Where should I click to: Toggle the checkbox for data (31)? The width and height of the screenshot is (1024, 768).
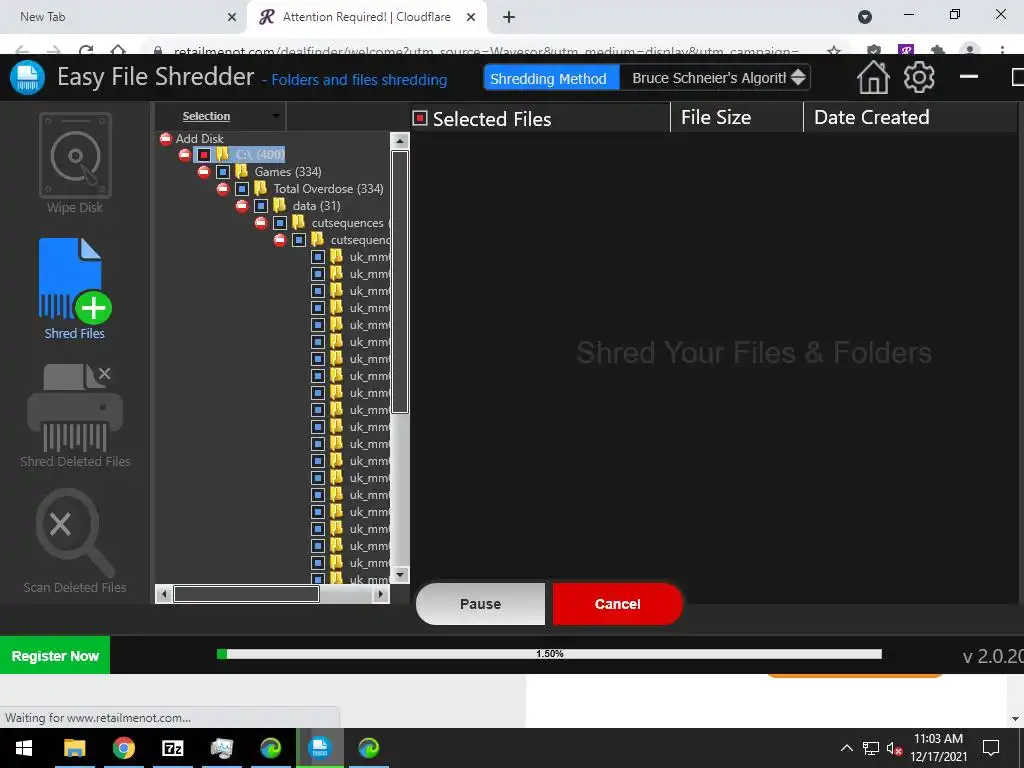point(261,206)
